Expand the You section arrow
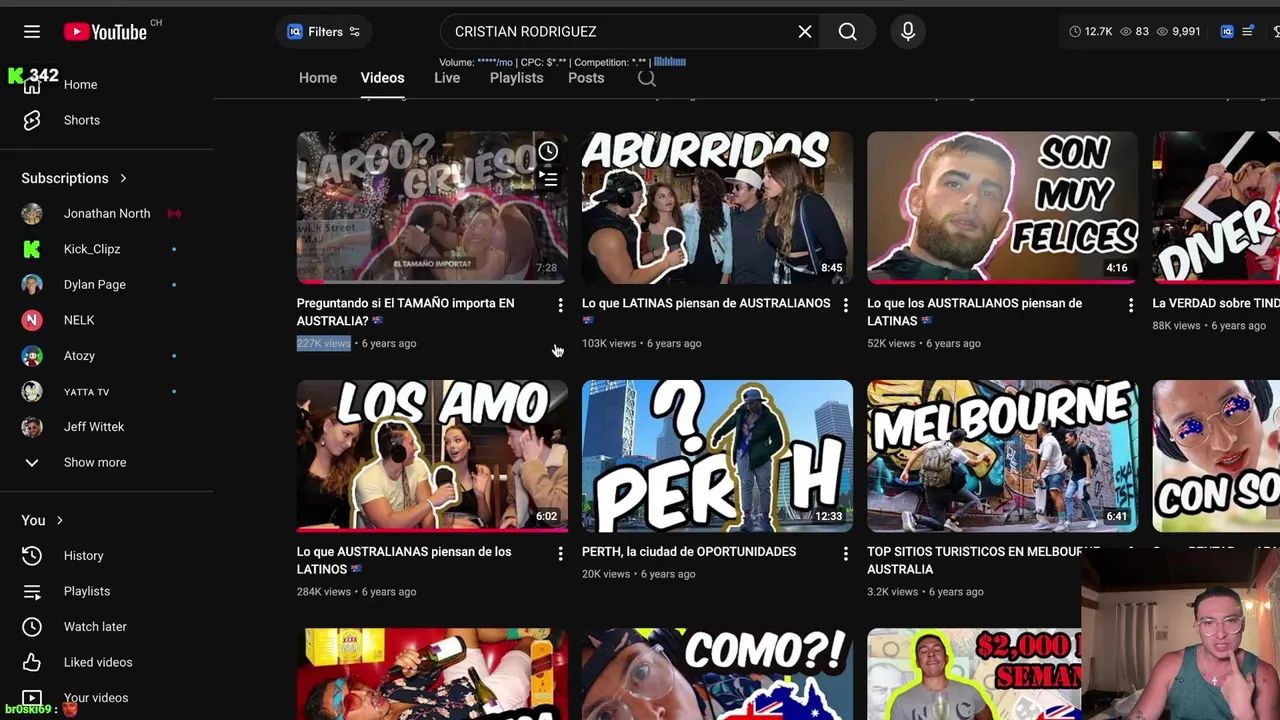This screenshot has width=1280, height=720. (60, 520)
